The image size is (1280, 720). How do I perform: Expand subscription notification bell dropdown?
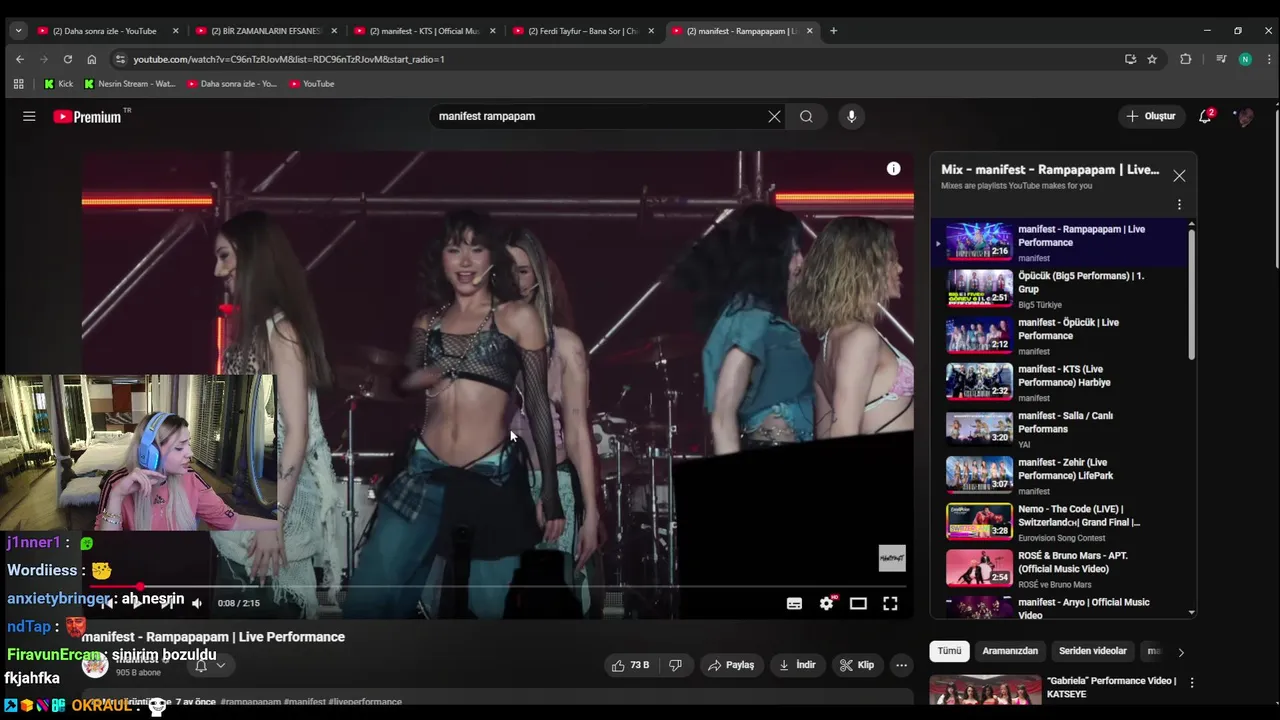tap(210, 665)
